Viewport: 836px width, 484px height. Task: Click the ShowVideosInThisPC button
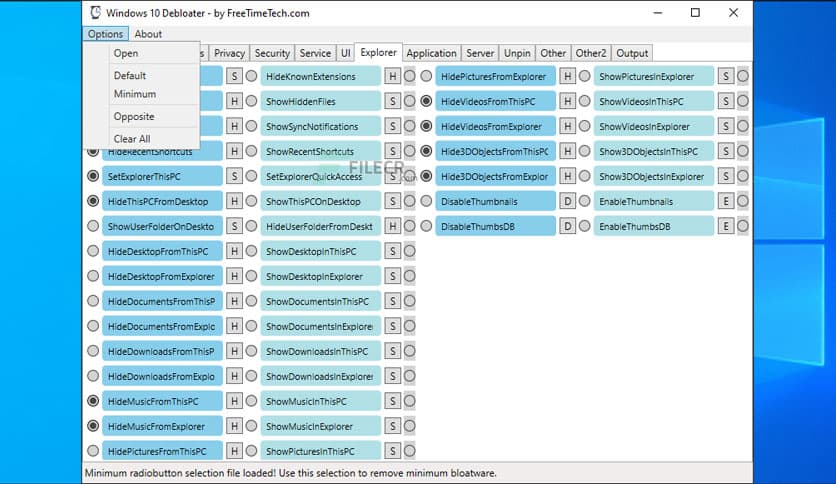654,101
